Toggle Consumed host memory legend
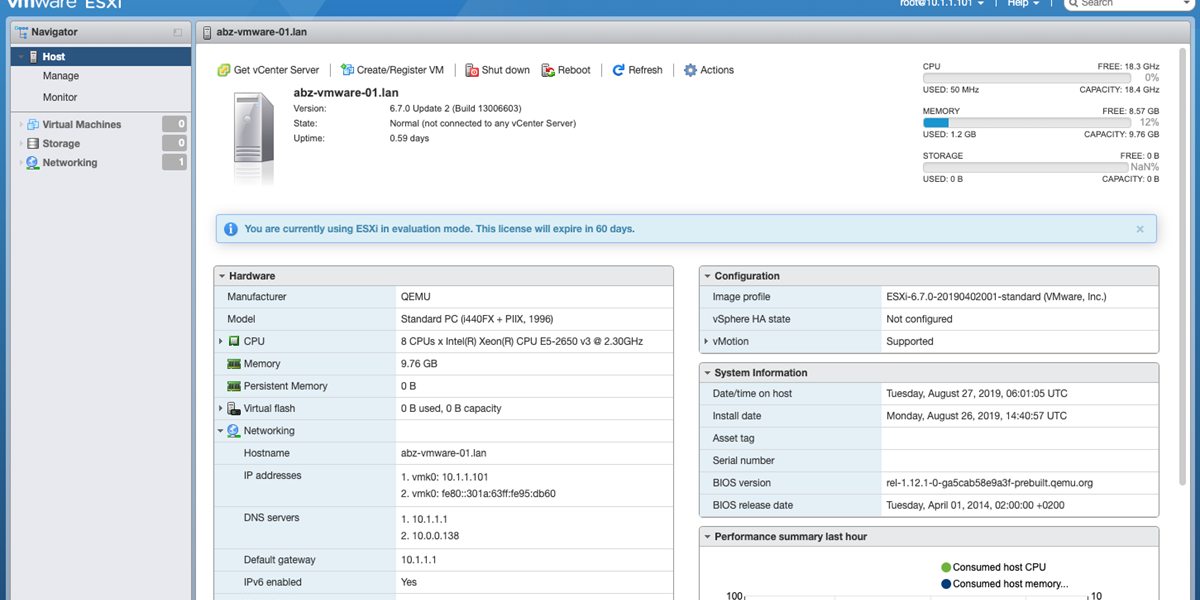 1004,584
